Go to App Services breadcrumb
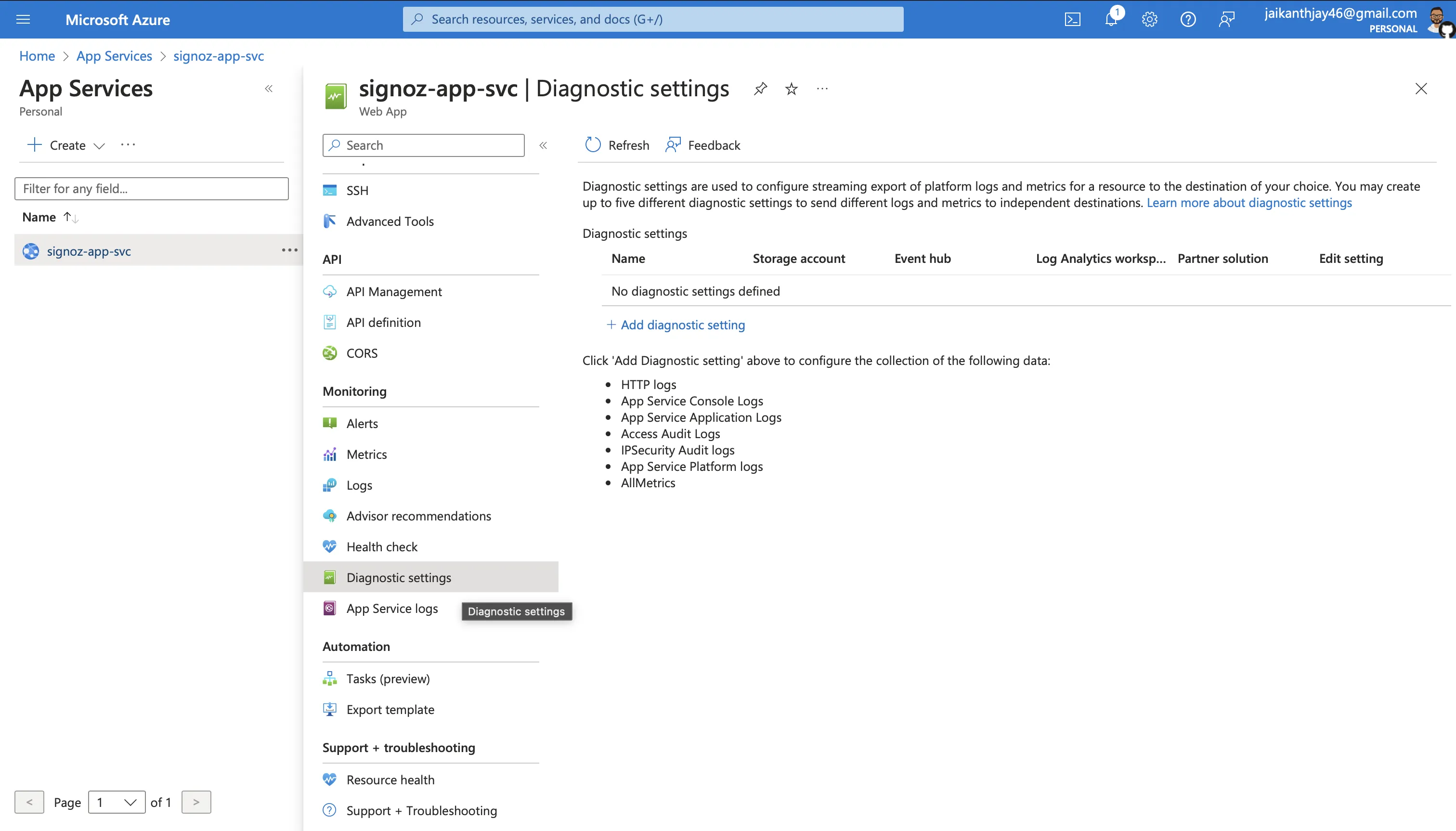The image size is (1456, 831). (114, 56)
